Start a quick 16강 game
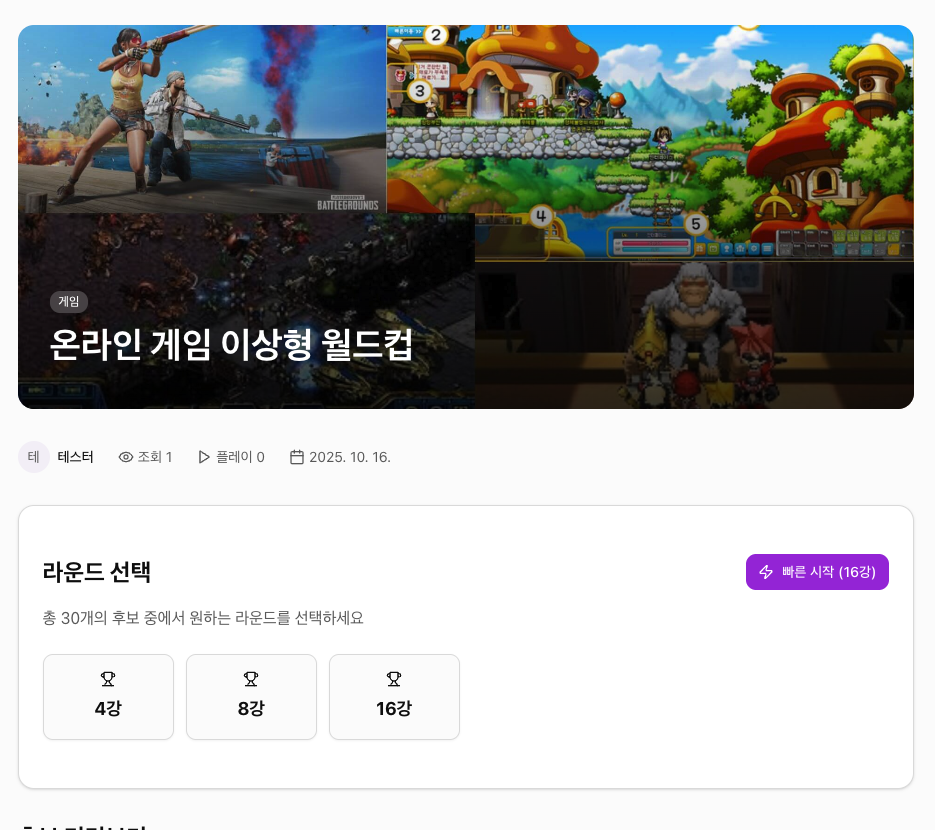935x830 pixels. pyautogui.click(x=817, y=572)
